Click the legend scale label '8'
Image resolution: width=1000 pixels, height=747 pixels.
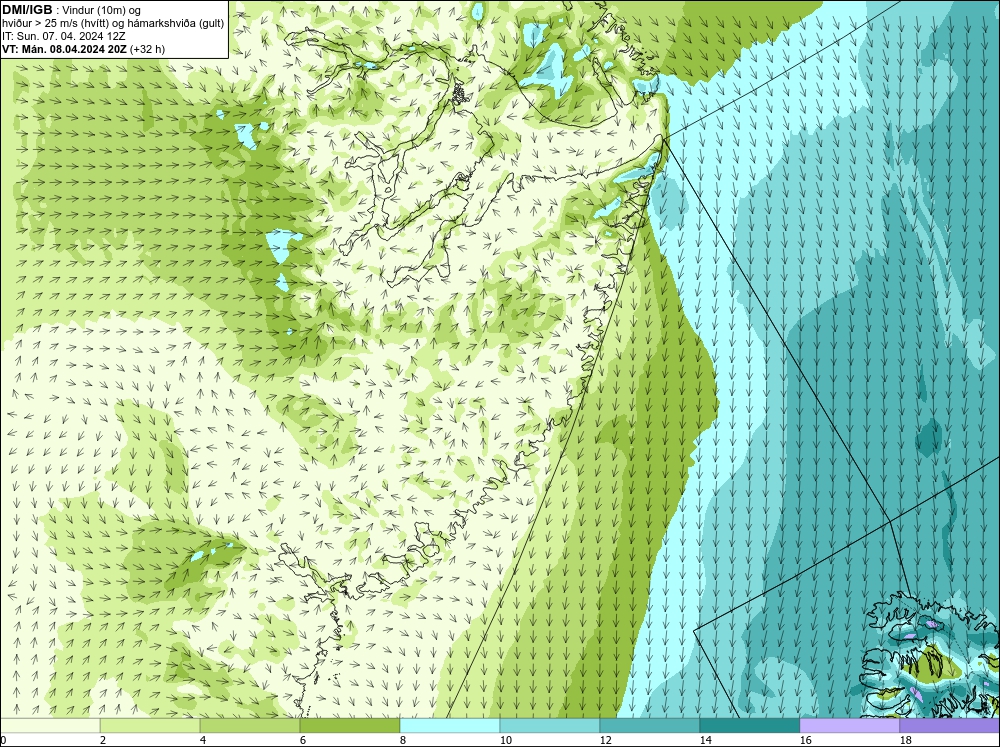404,740
